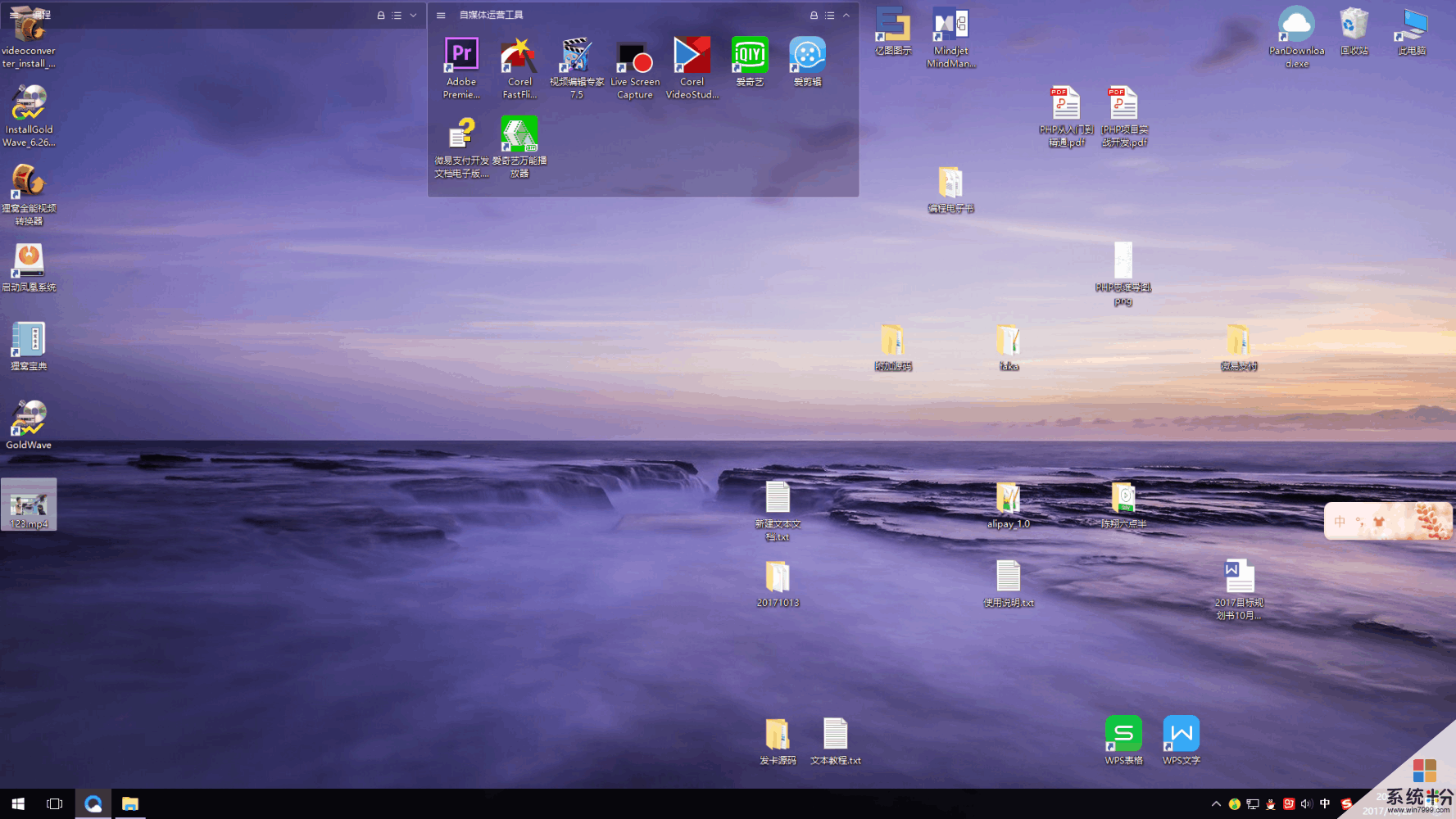Toggle the 中 input language indicator in tray
1456x819 pixels.
[1325, 804]
